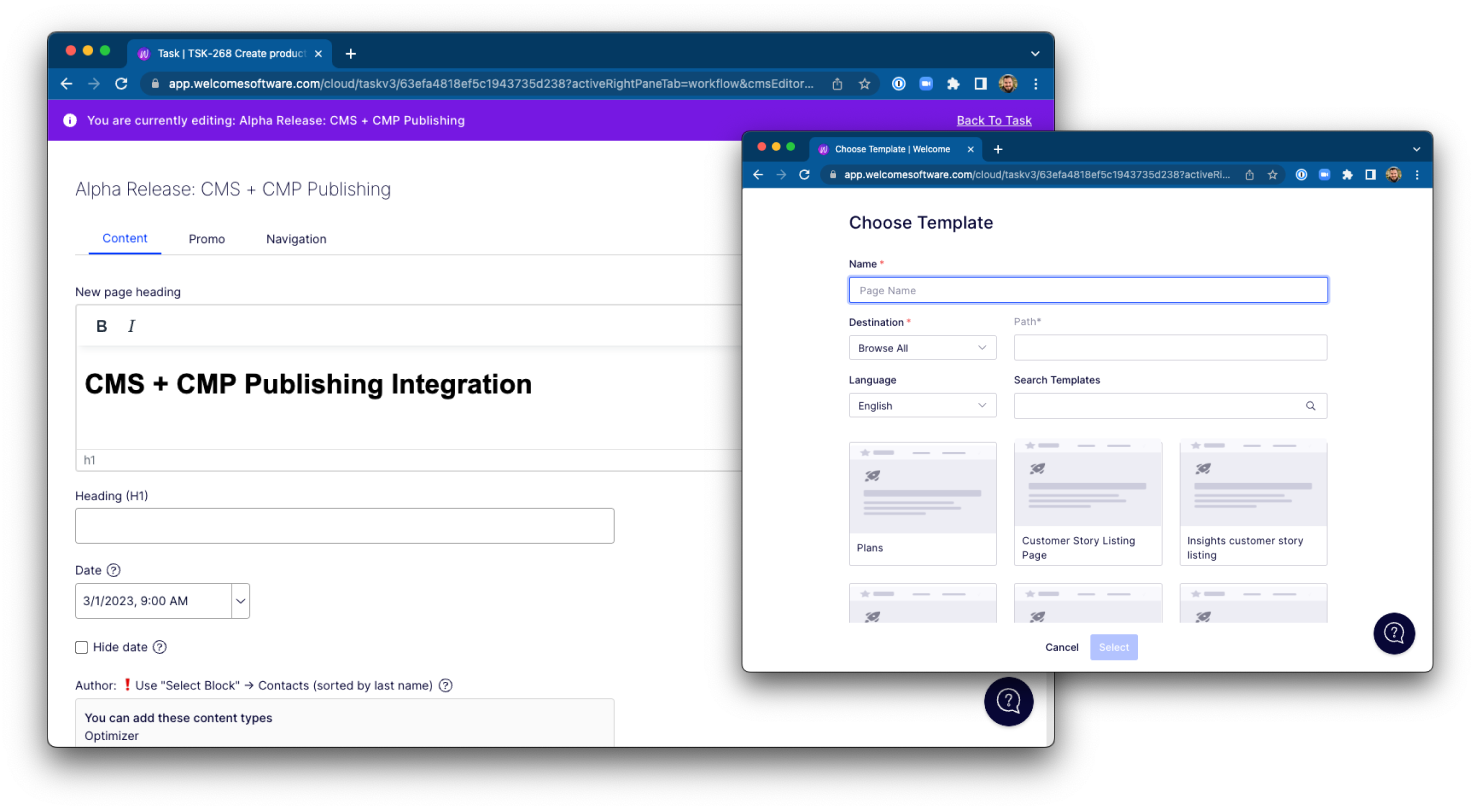Open Zoom extension in Task window
The height and width of the screenshot is (810, 1473).
[926, 84]
